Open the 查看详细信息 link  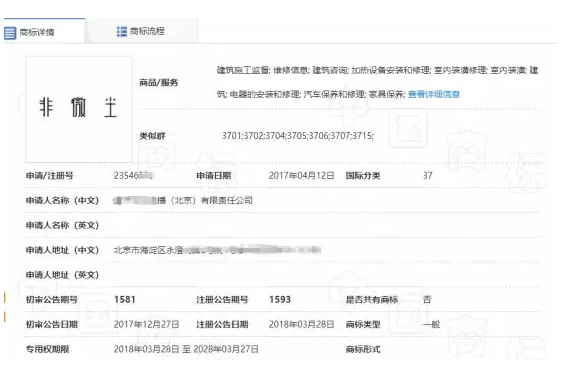[x=434, y=94]
